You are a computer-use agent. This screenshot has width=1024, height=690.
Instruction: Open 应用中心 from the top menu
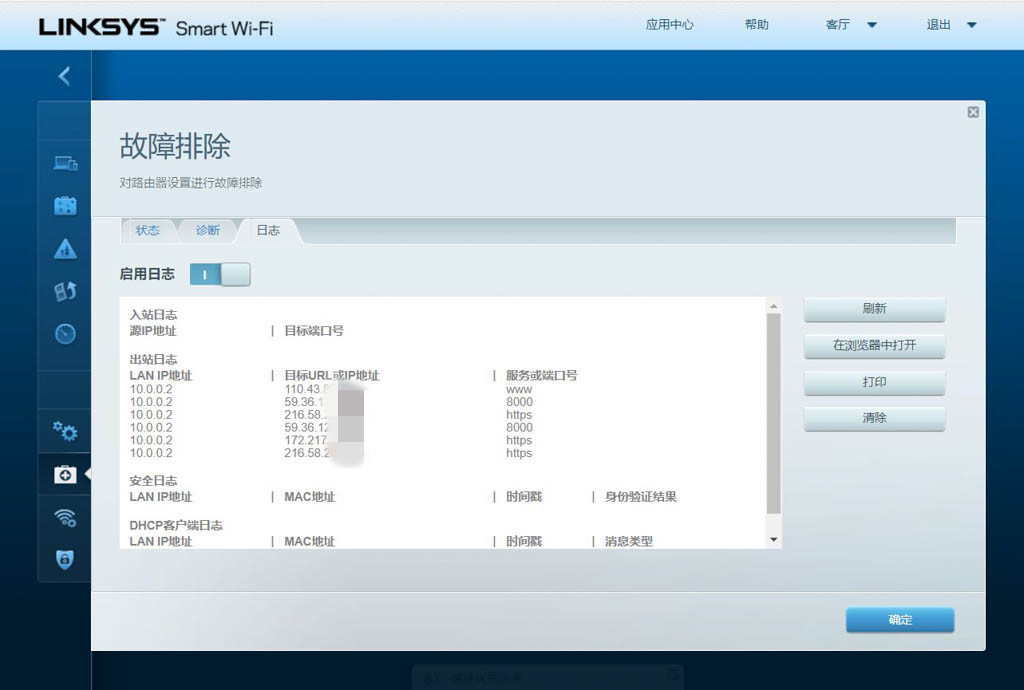[x=670, y=25]
